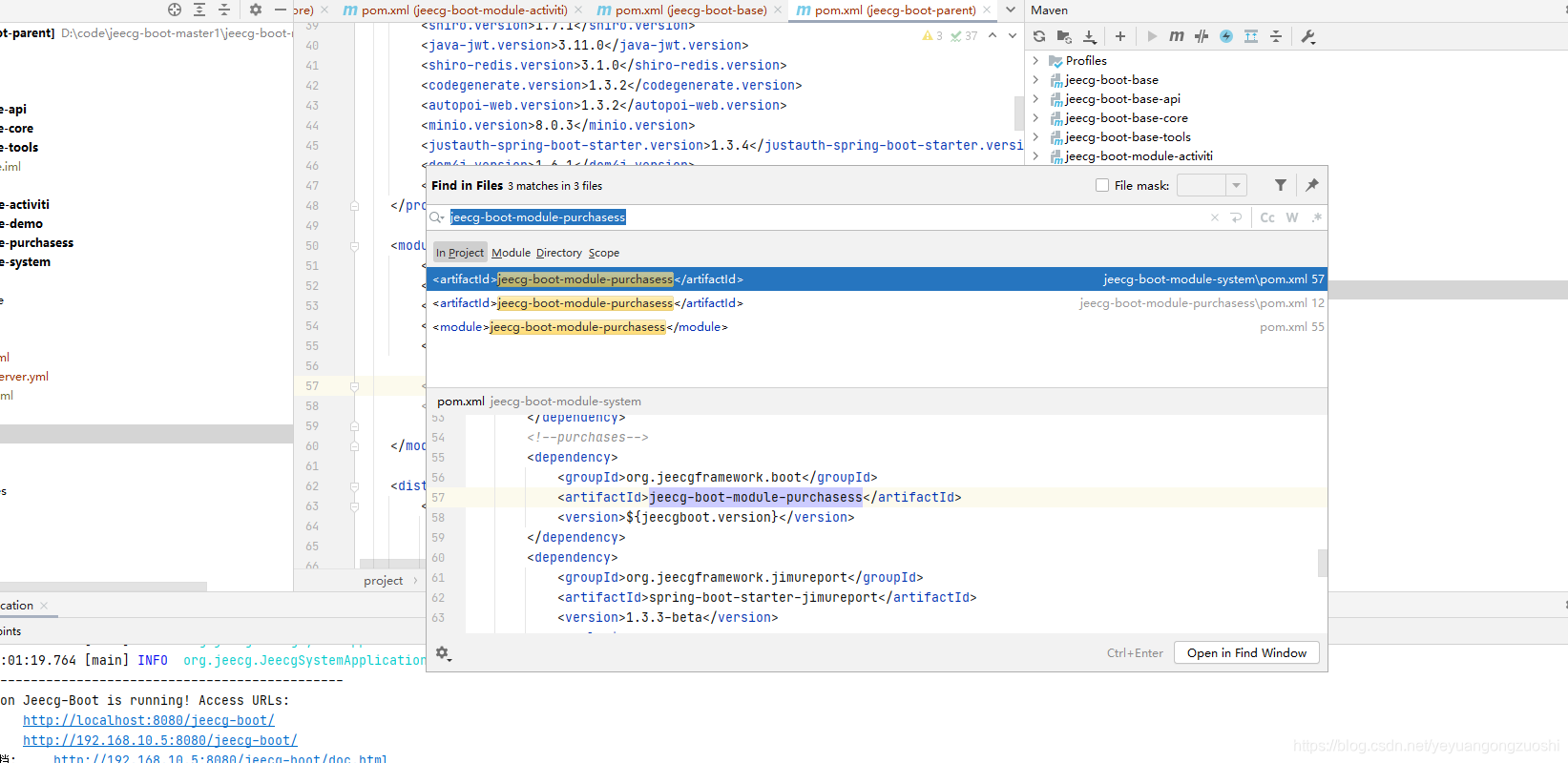Open the localhost:8080/jeecg-boot link
The height and width of the screenshot is (763, 1568).
[149, 720]
